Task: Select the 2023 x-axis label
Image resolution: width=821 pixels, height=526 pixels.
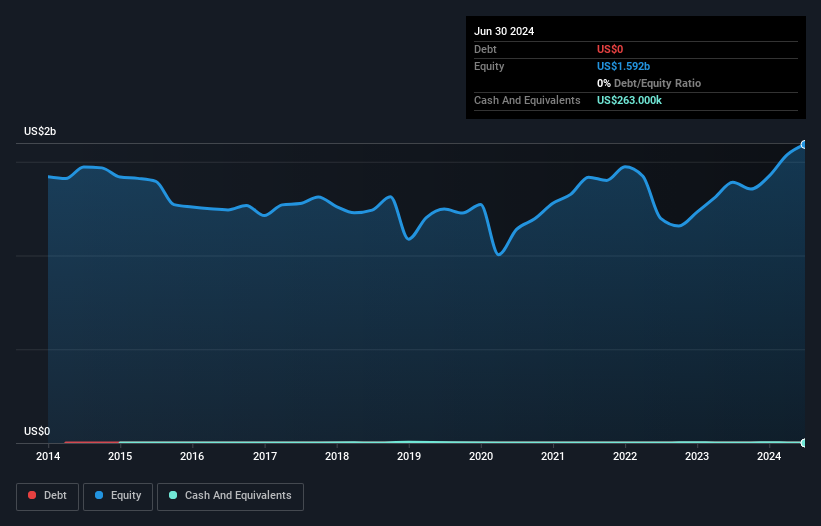Action: pos(697,456)
